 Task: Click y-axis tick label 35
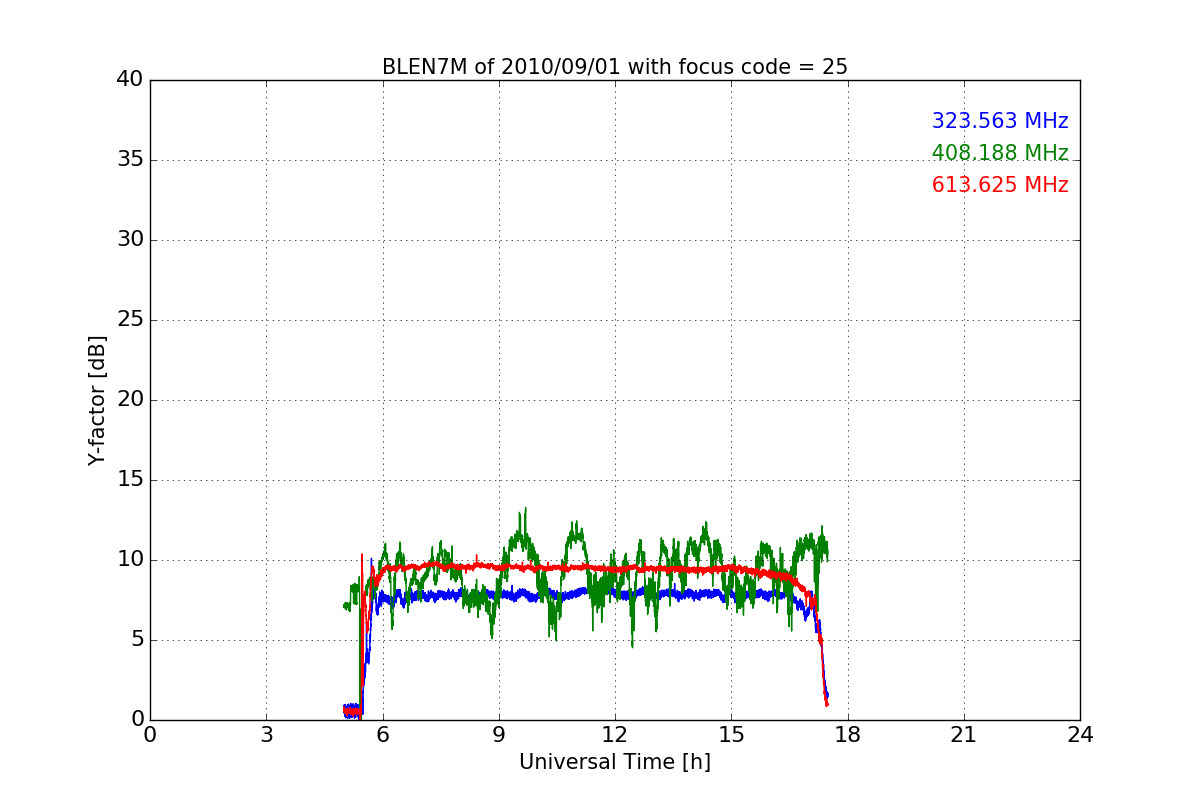coord(129,160)
